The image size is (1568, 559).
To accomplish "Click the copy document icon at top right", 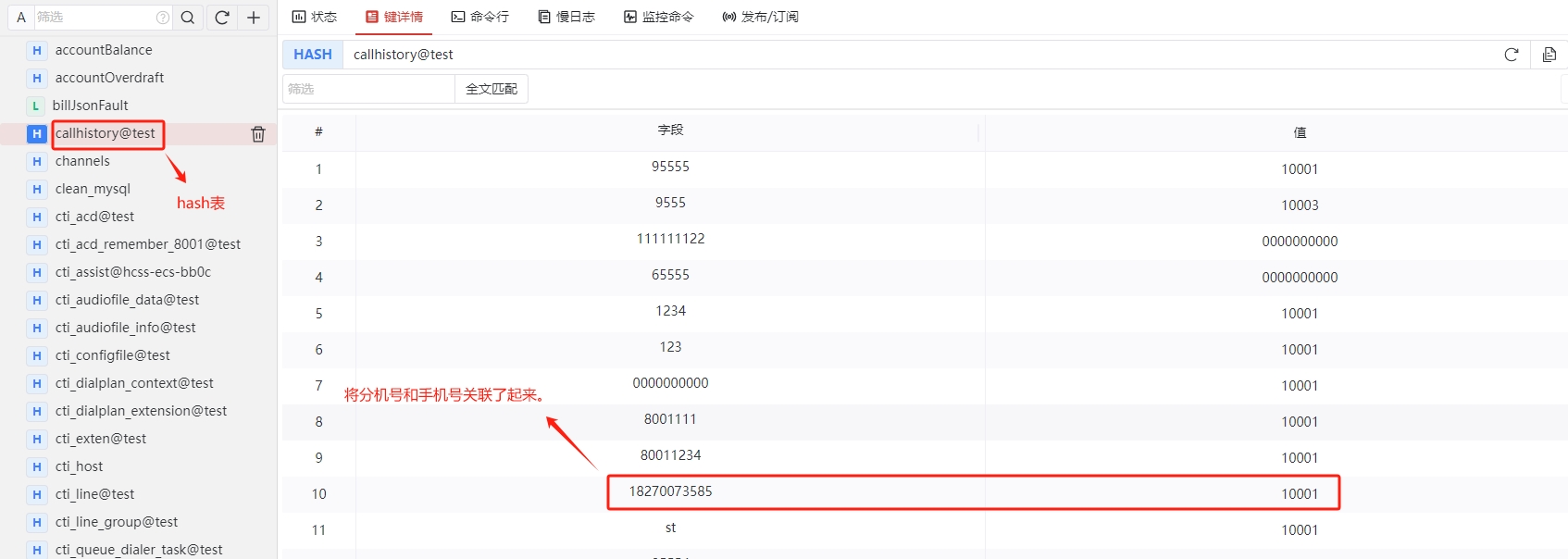I will (x=1549, y=55).
